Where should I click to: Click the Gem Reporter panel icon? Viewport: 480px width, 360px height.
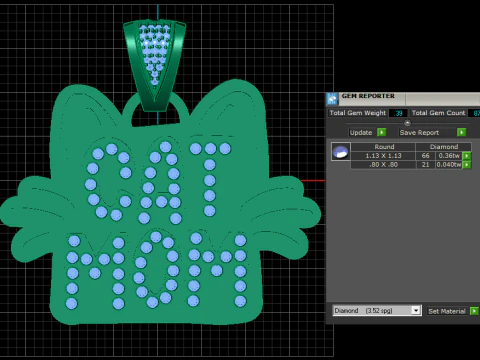(332, 99)
